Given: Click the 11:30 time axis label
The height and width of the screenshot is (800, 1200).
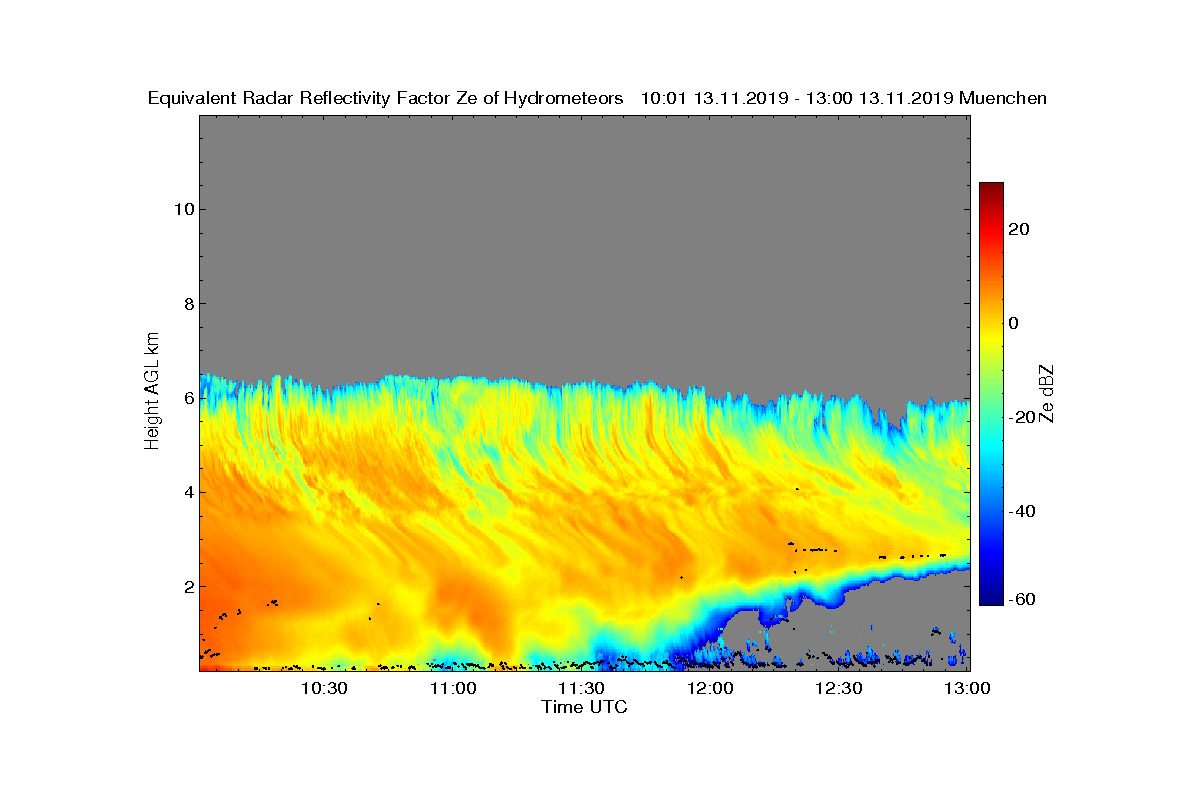Looking at the screenshot, I should coord(582,689).
